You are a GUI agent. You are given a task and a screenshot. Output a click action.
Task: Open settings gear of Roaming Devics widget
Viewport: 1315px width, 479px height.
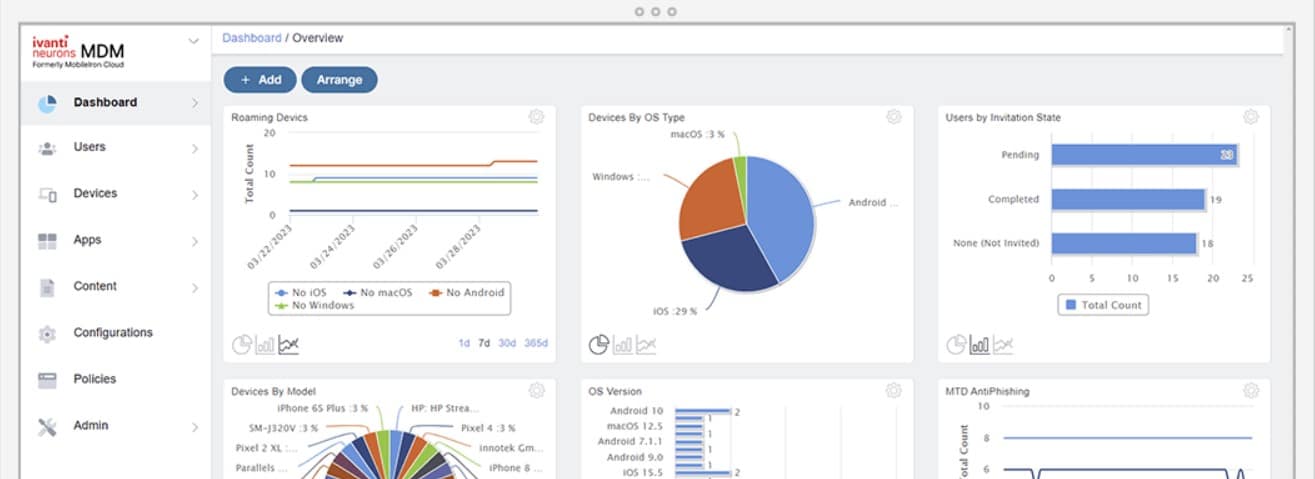coord(536,117)
